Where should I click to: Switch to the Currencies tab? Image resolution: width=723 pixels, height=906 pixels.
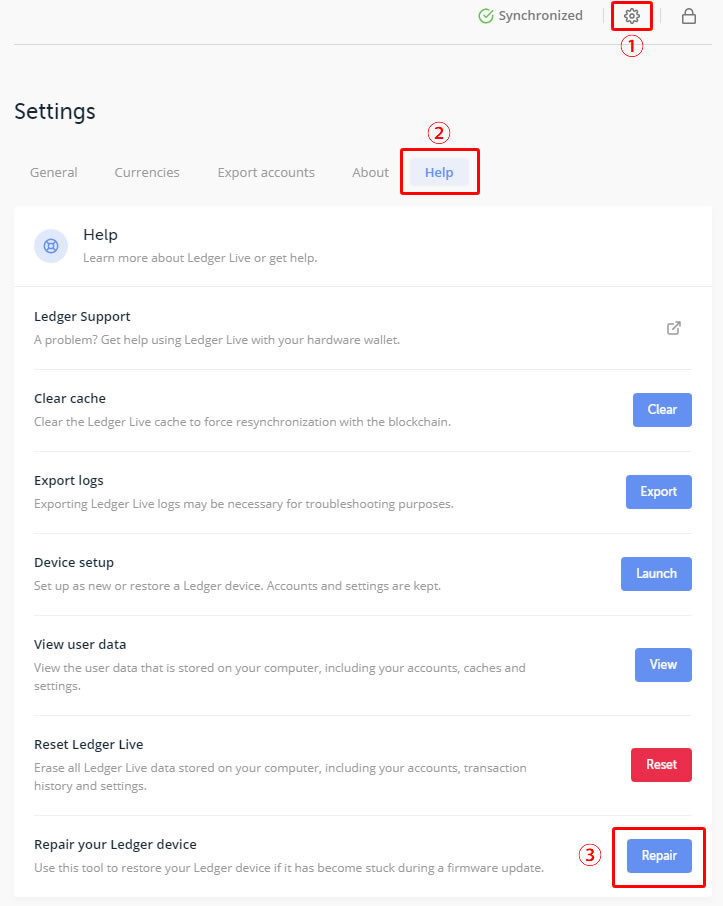pyautogui.click(x=147, y=172)
